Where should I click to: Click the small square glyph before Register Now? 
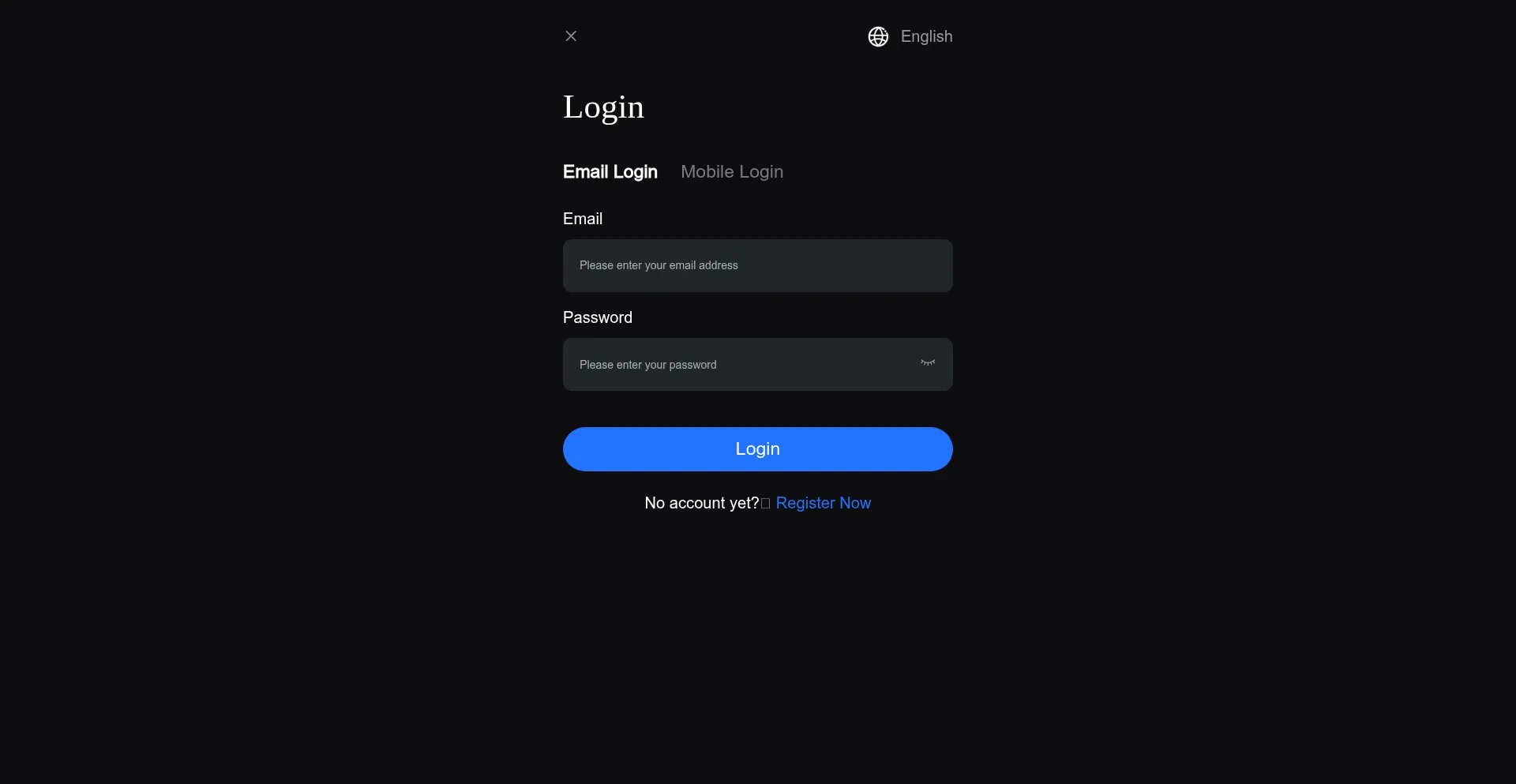point(765,504)
